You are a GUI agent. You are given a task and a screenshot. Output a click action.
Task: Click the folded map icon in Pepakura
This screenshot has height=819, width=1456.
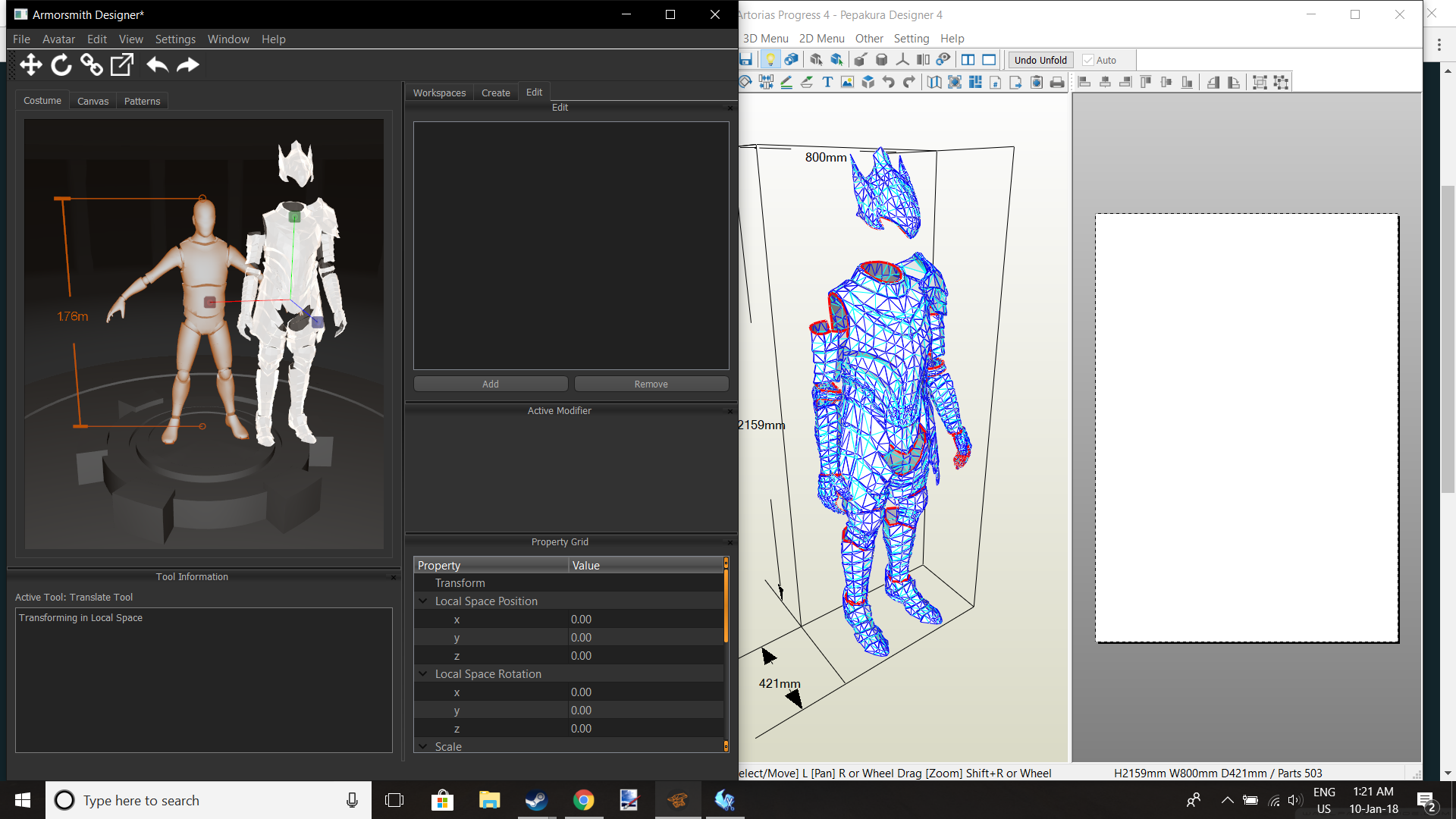click(934, 82)
